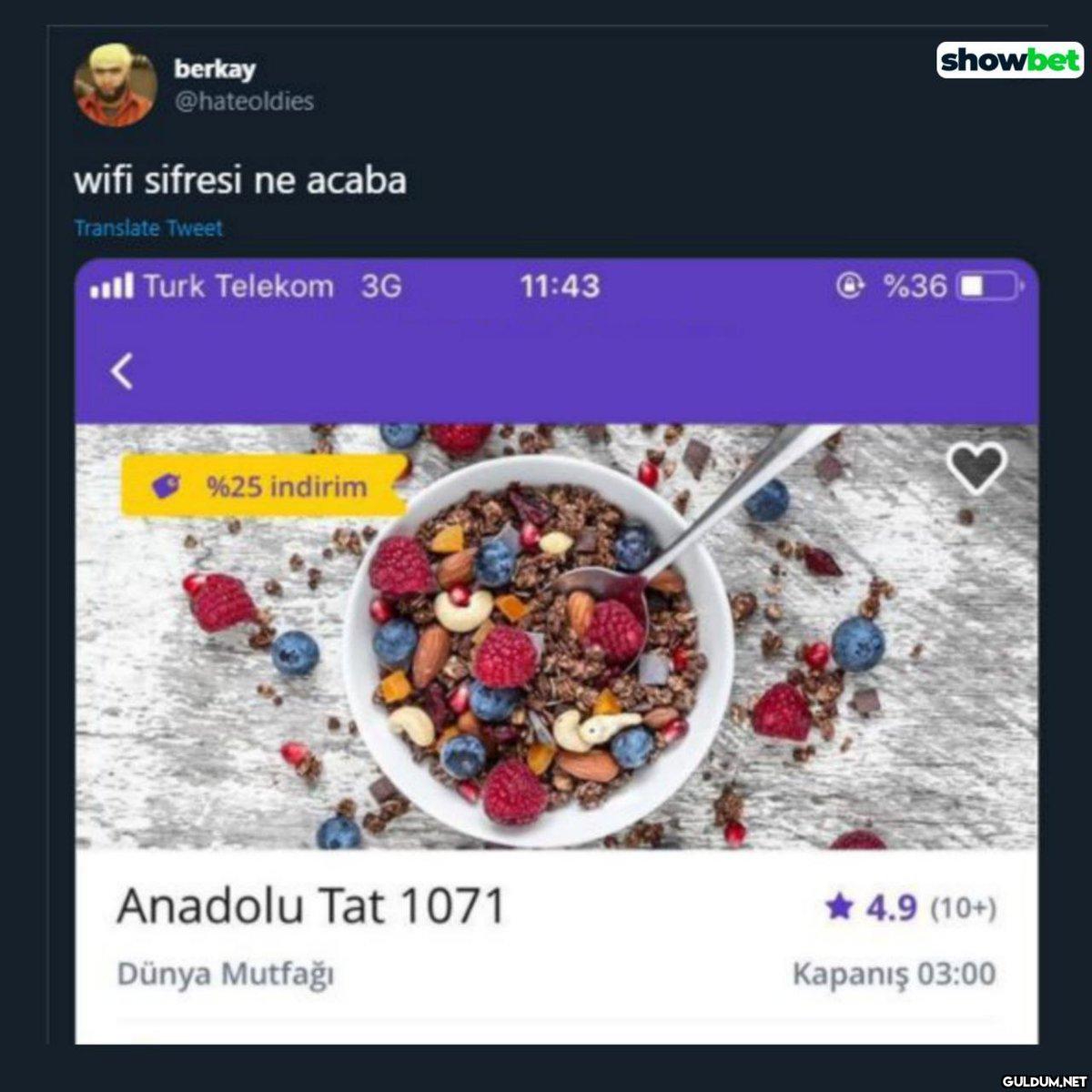Tap the %25 indirim discount badge
The height and width of the screenshot is (1092, 1092).
point(262,486)
